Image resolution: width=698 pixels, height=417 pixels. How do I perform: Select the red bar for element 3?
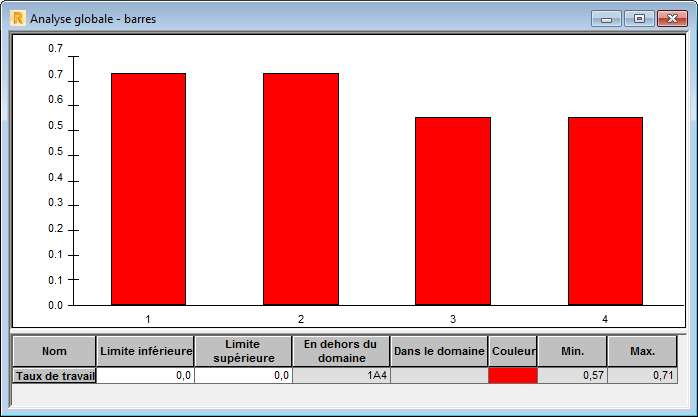click(x=453, y=211)
